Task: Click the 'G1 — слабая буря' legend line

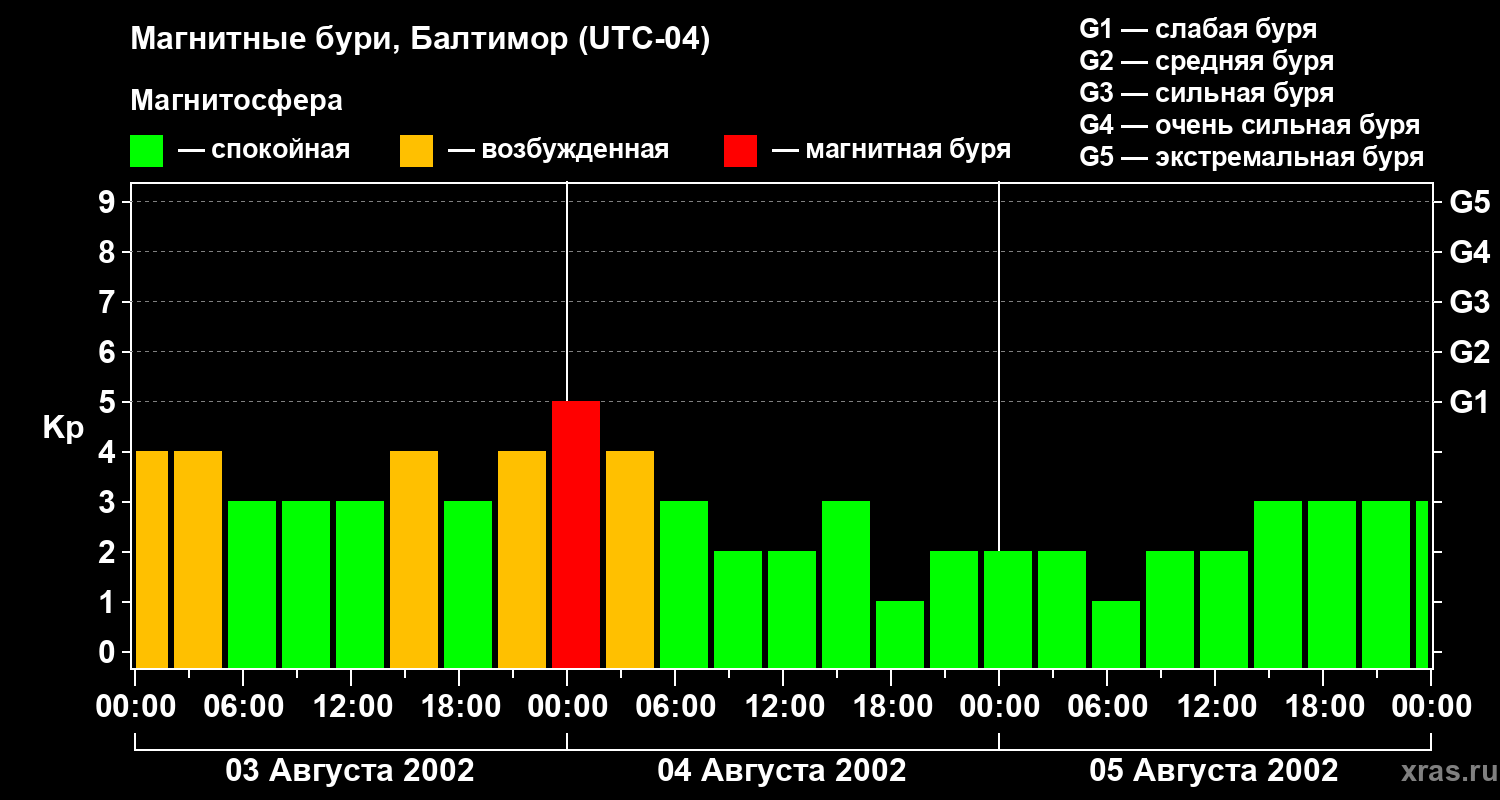Action: (1198, 29)
